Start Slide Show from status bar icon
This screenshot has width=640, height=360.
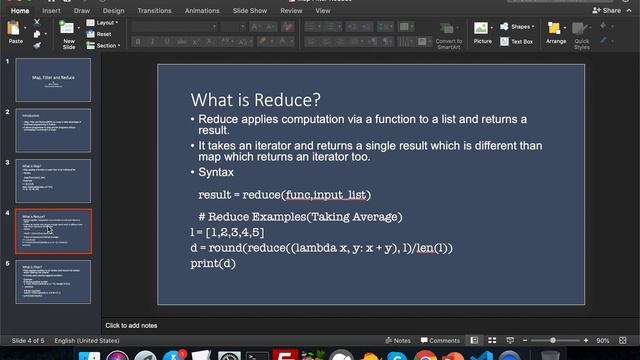510,340
